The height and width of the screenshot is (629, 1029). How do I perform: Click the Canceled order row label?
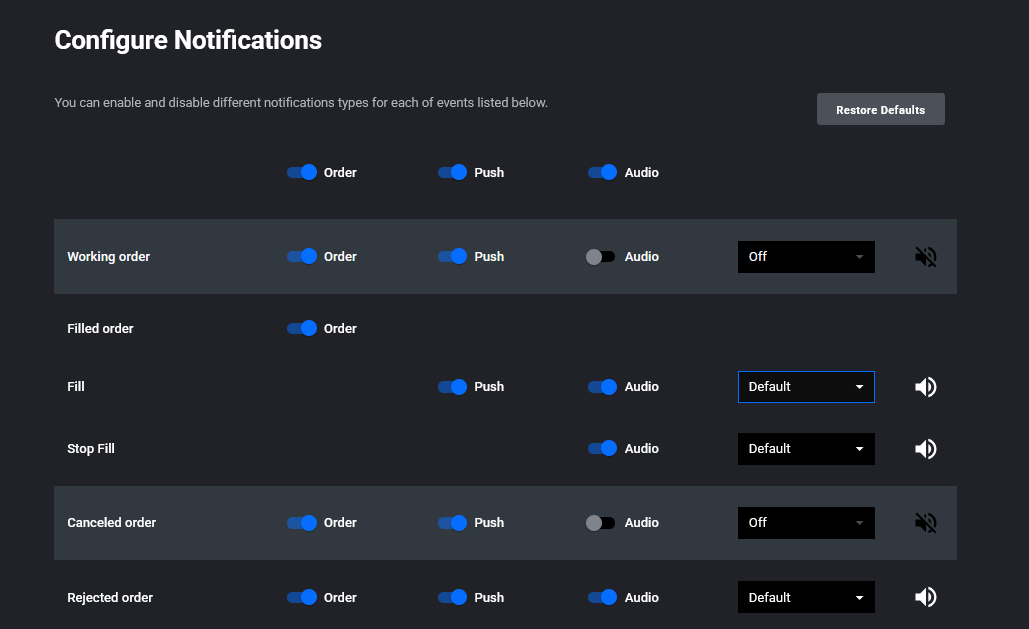pos(112,523)
